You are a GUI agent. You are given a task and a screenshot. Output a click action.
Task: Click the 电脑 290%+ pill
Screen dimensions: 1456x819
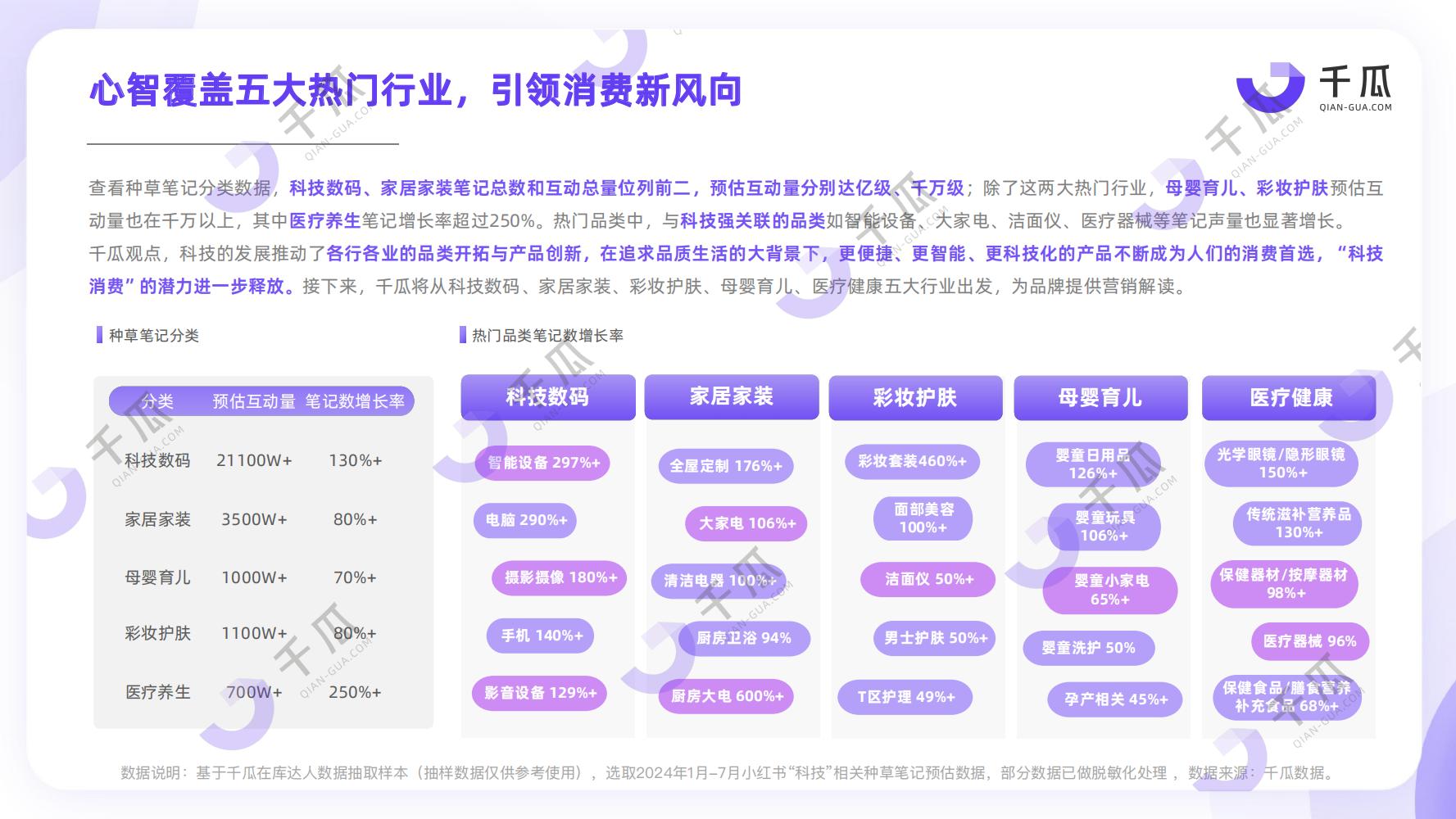point(525,520)
